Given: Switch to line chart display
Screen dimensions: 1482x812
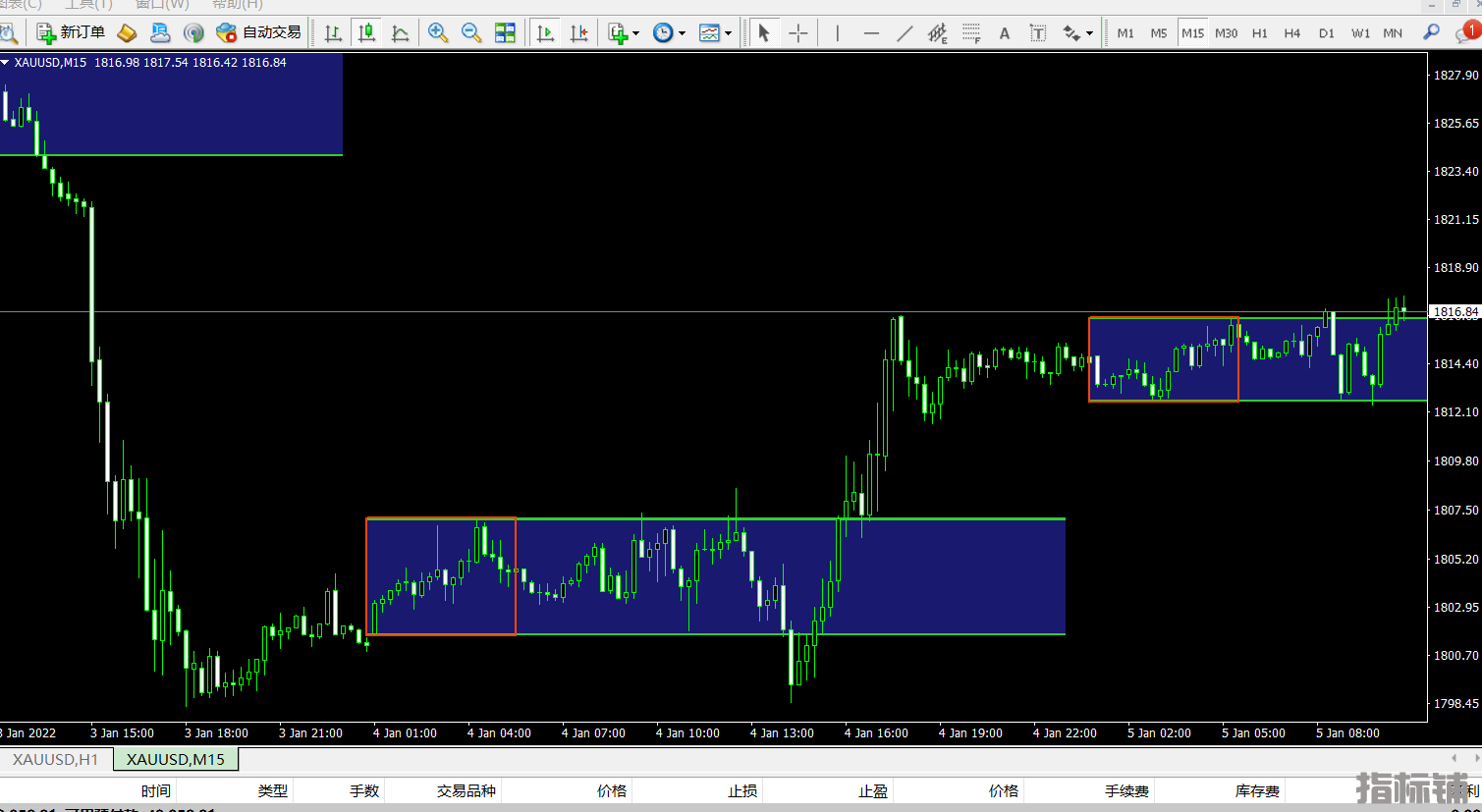Looking at the screenshot, I should click(400, 32).
